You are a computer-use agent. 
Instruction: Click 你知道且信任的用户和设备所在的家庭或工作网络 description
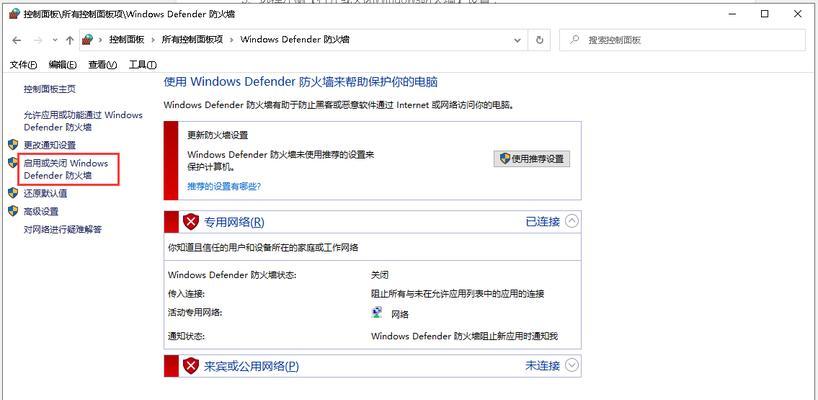(x=263, y=248)
